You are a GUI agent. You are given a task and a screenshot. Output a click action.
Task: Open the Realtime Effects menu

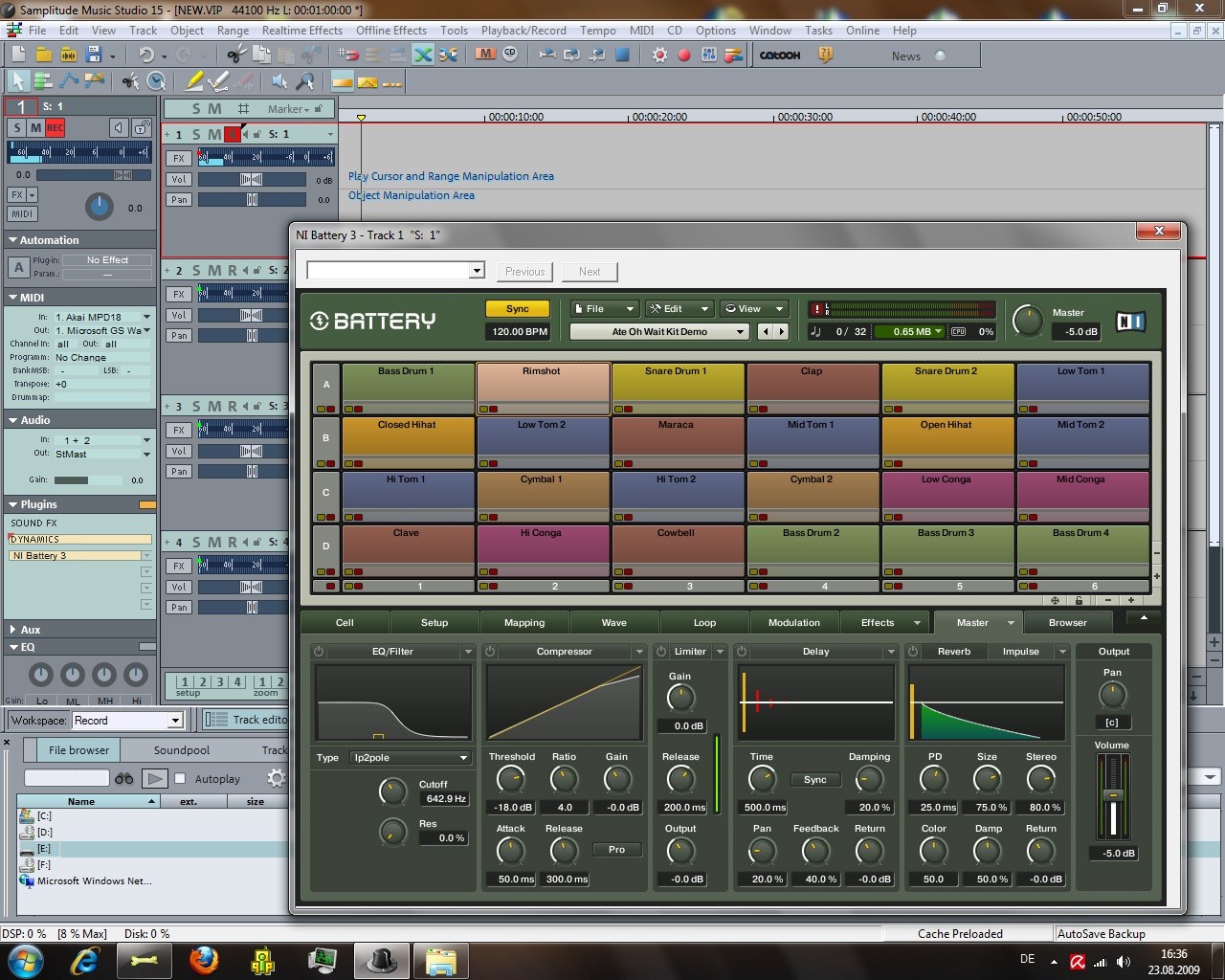(x=301, y=30)
